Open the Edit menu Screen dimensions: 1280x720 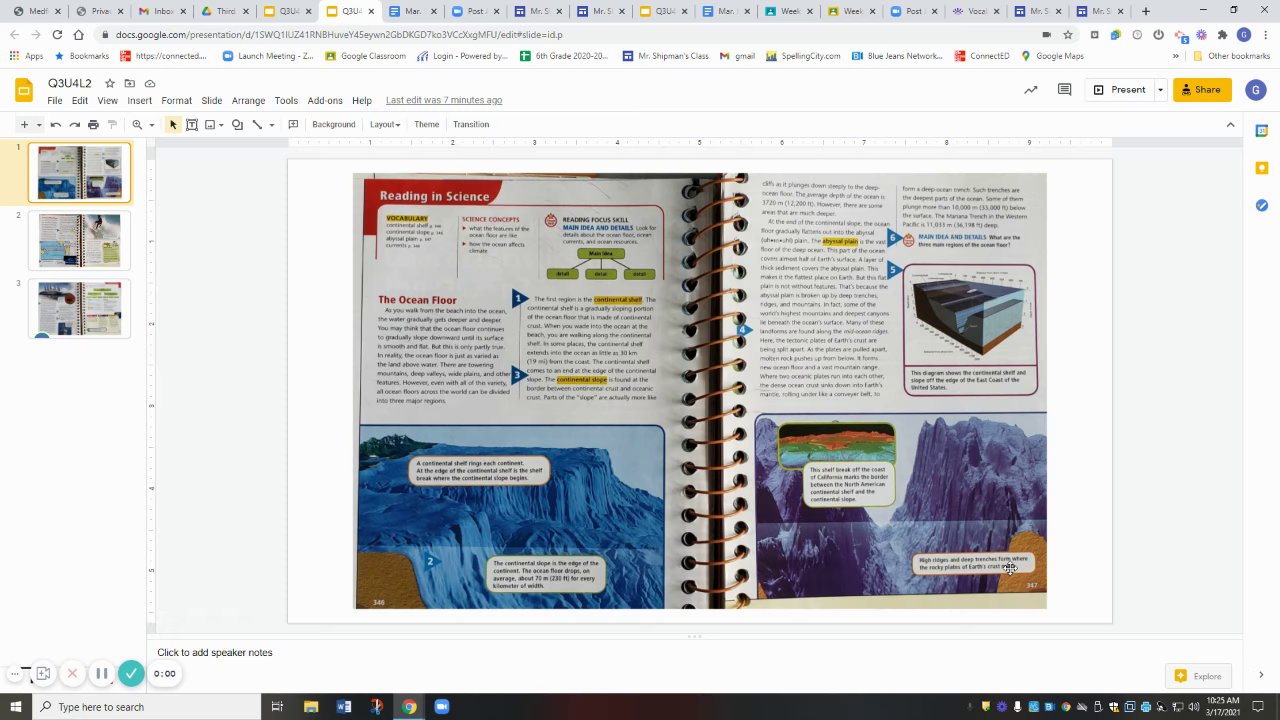click(80, 101)
